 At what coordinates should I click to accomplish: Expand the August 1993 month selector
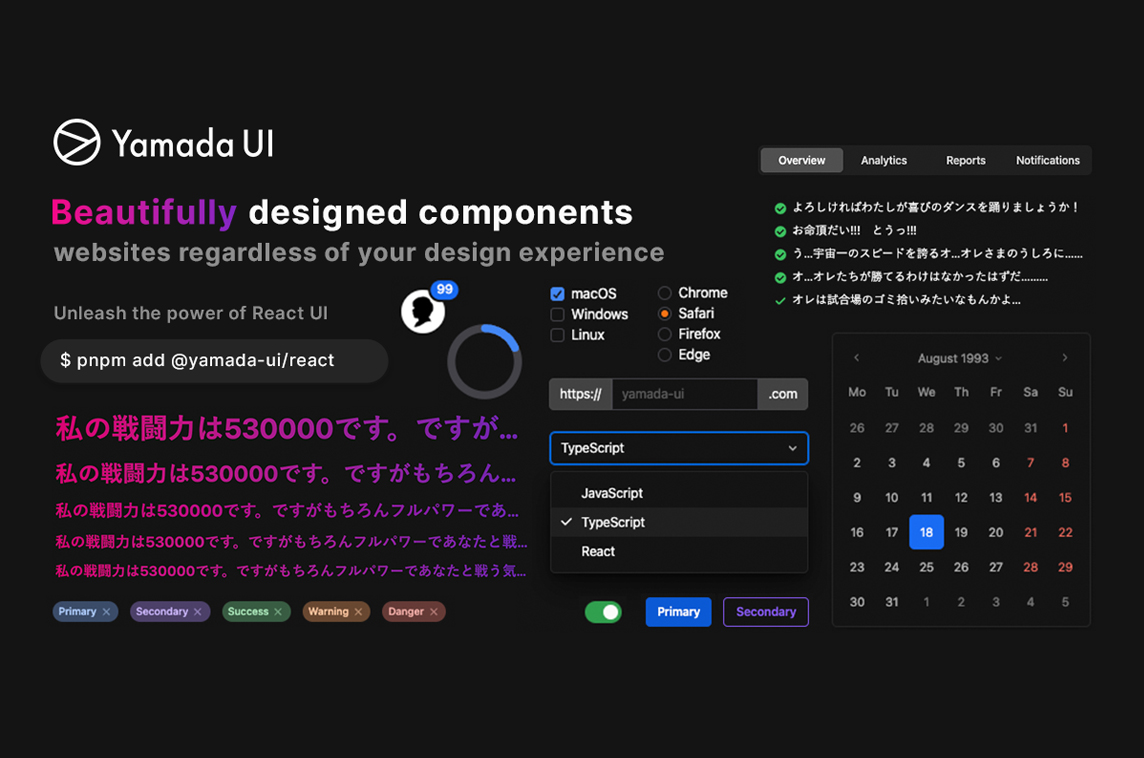point(959,358)
